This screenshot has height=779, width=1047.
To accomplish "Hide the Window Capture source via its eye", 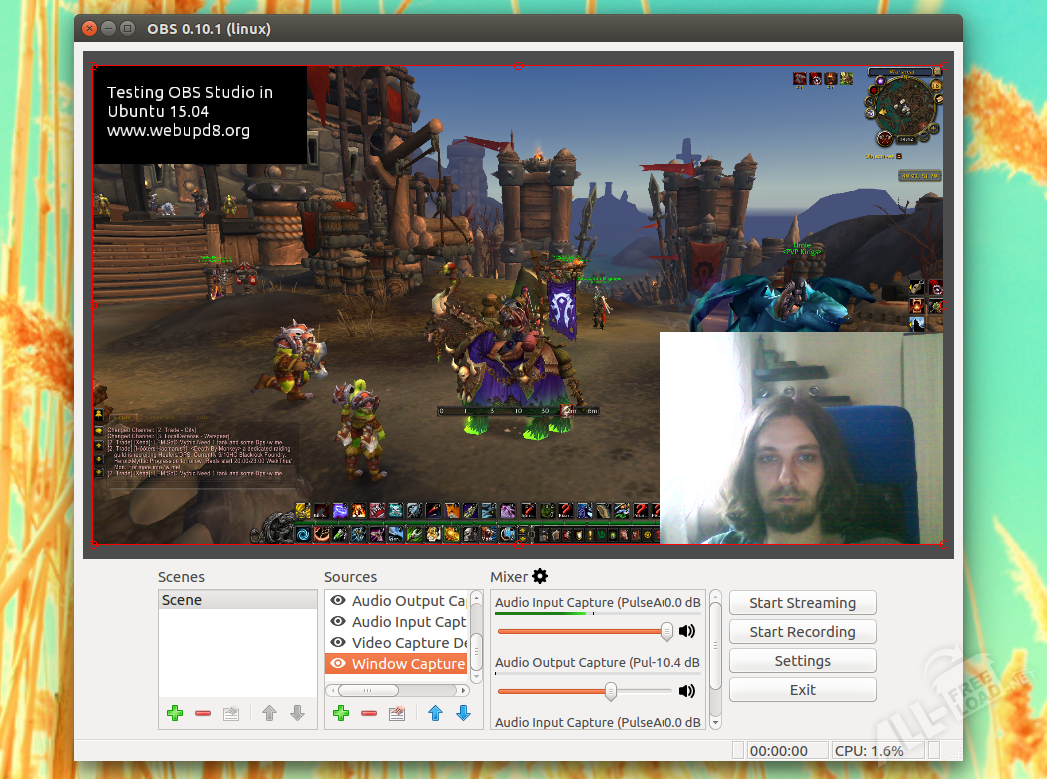I will click(x=338, y=663).
